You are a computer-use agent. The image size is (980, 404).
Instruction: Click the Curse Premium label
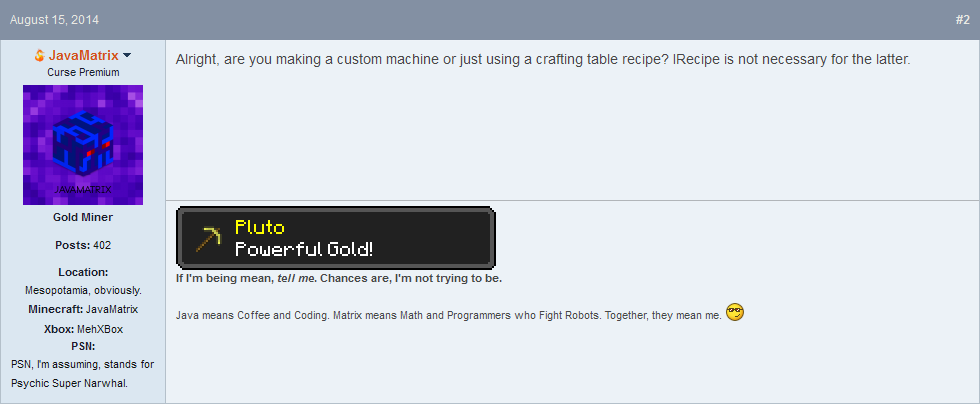83,73
